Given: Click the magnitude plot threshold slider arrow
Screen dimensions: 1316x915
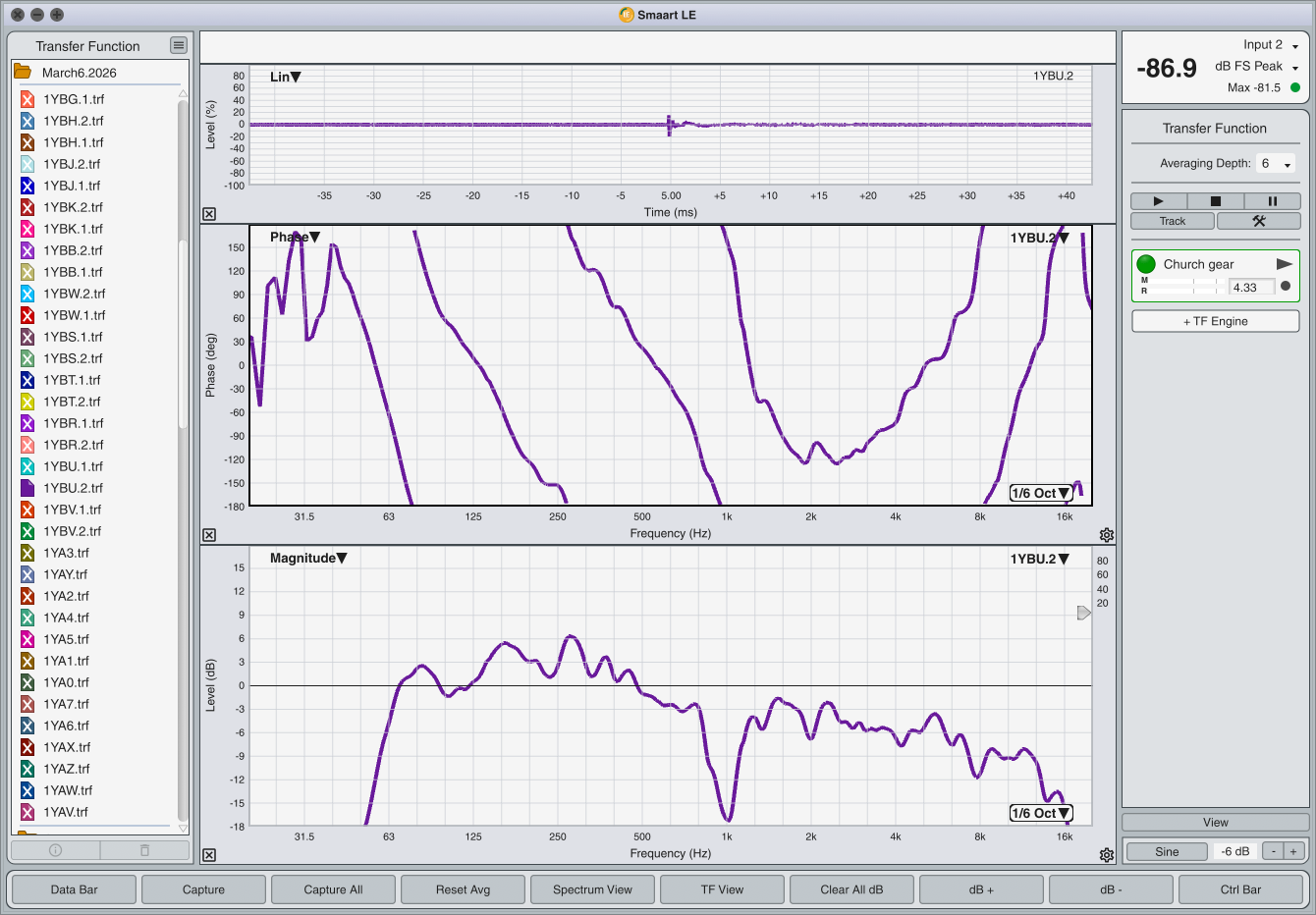Looking at the screenshot, I should [1083, 613].
